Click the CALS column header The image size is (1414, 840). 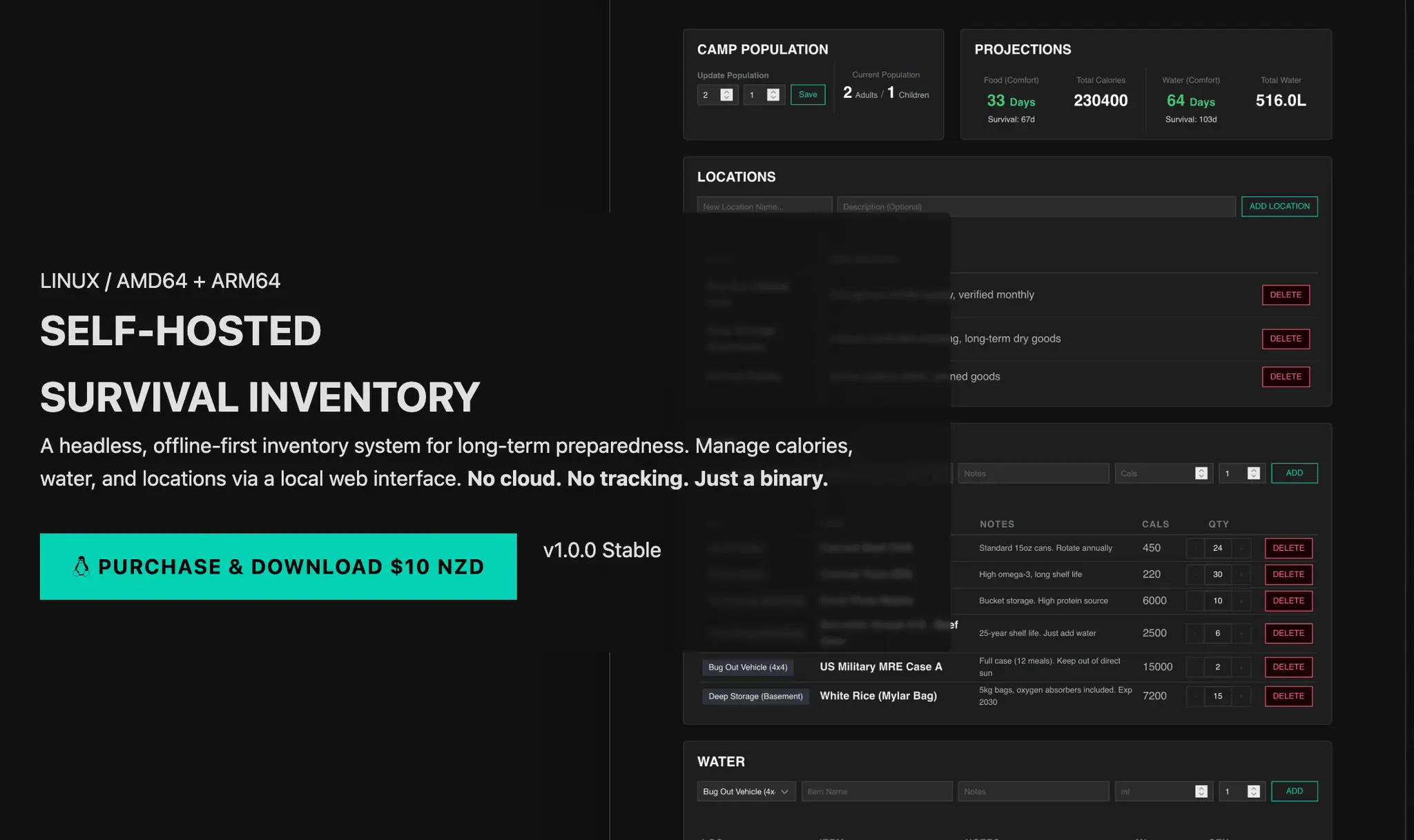[x=1155, y=524]
